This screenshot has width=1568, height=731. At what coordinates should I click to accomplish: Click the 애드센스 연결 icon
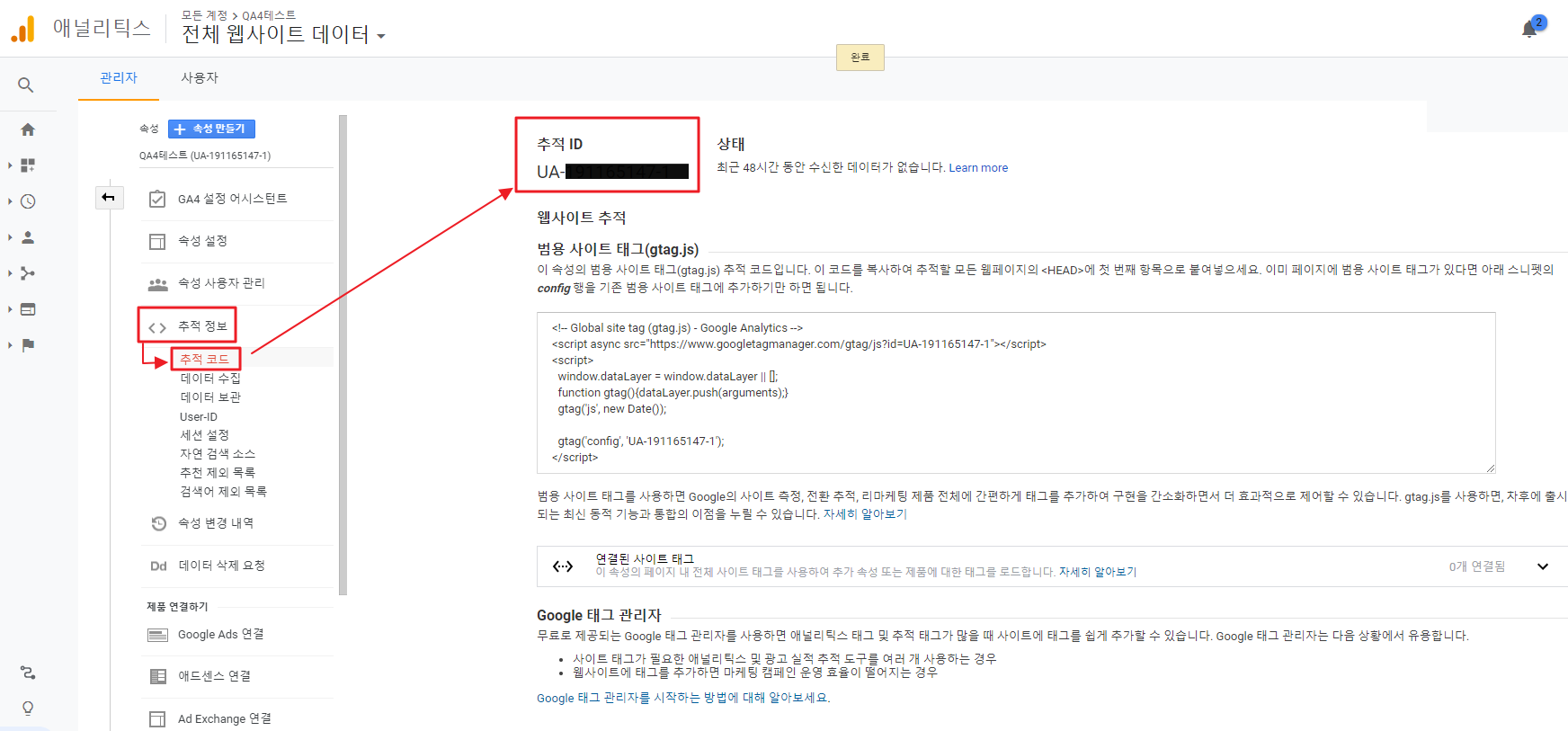click(x=157, y=676)
